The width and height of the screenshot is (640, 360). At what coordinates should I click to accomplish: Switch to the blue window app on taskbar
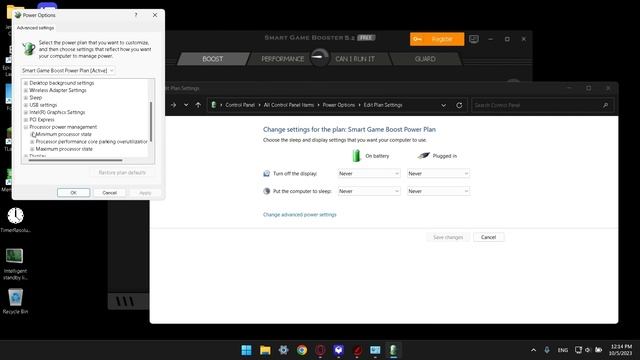[x=375, y=350]
